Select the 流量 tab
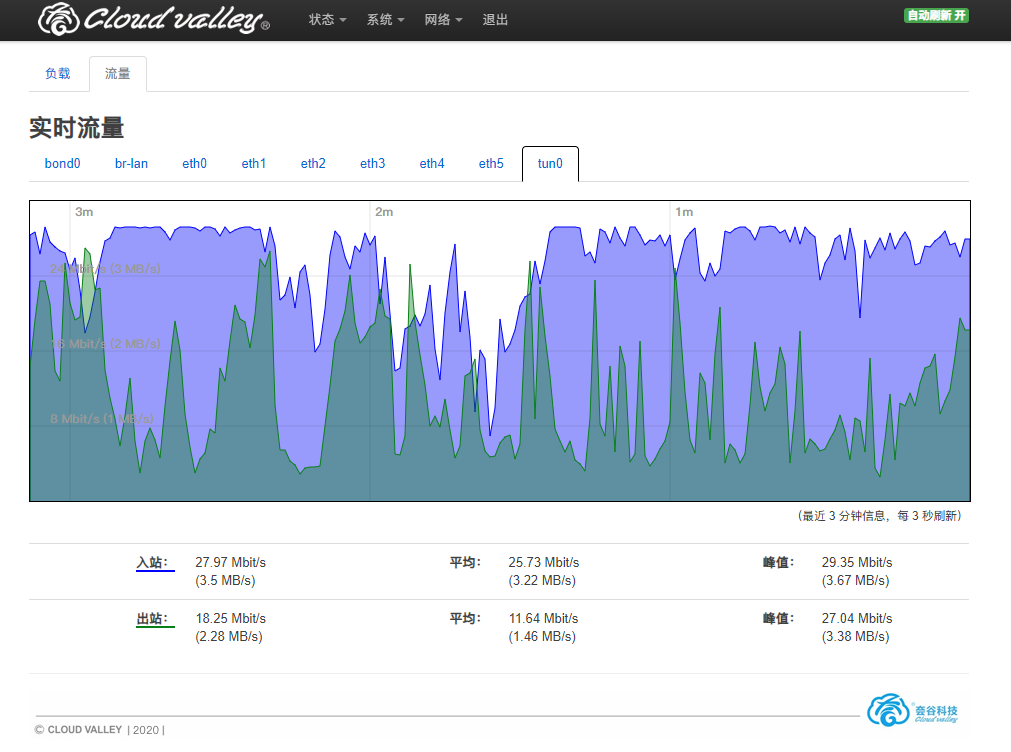Image resolution: width=1011 pixels, height=752 pixels. coord(118,74)
